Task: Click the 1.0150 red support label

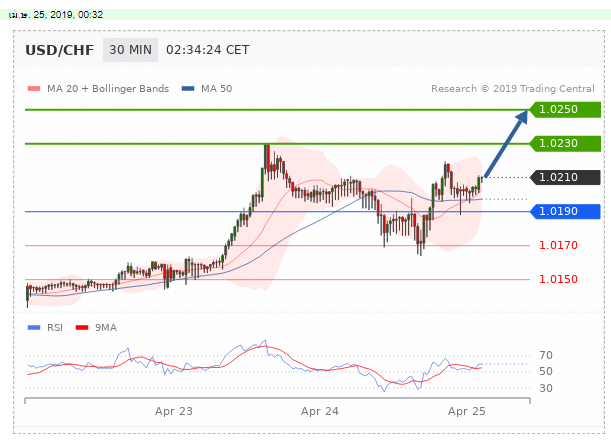Action: click(x=558, y=279)
